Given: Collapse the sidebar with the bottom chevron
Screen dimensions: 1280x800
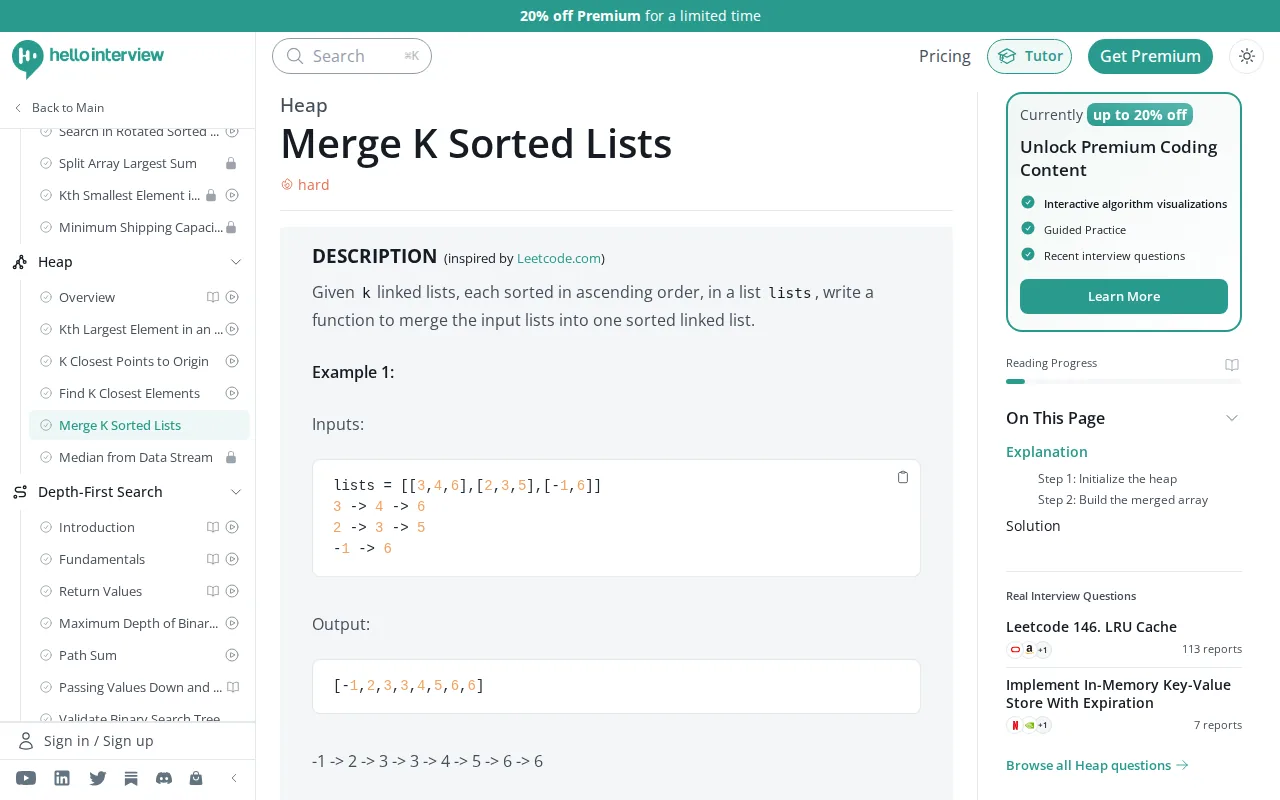Looking at the screenshot, I should click(234, 778).
